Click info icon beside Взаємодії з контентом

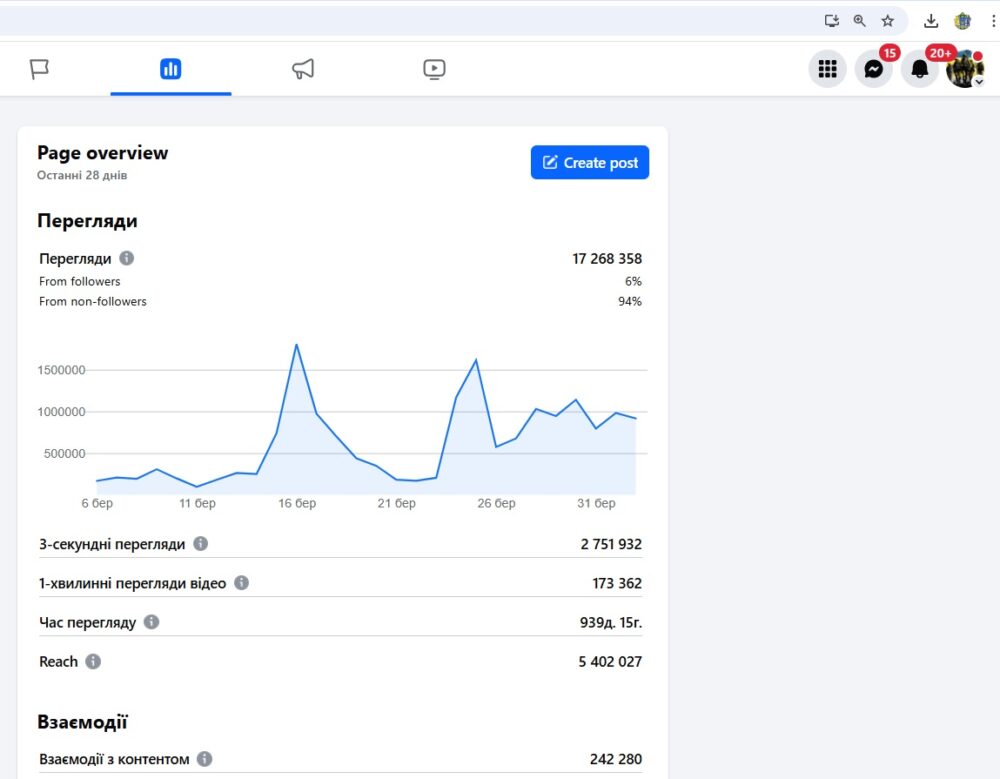204,759
